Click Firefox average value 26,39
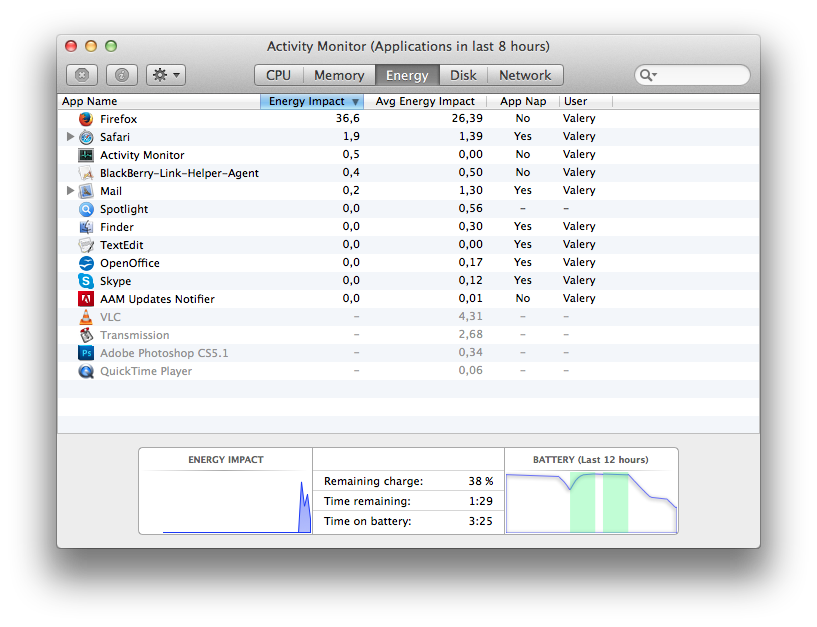The image size is (817, 627). [x=467, y=118]
